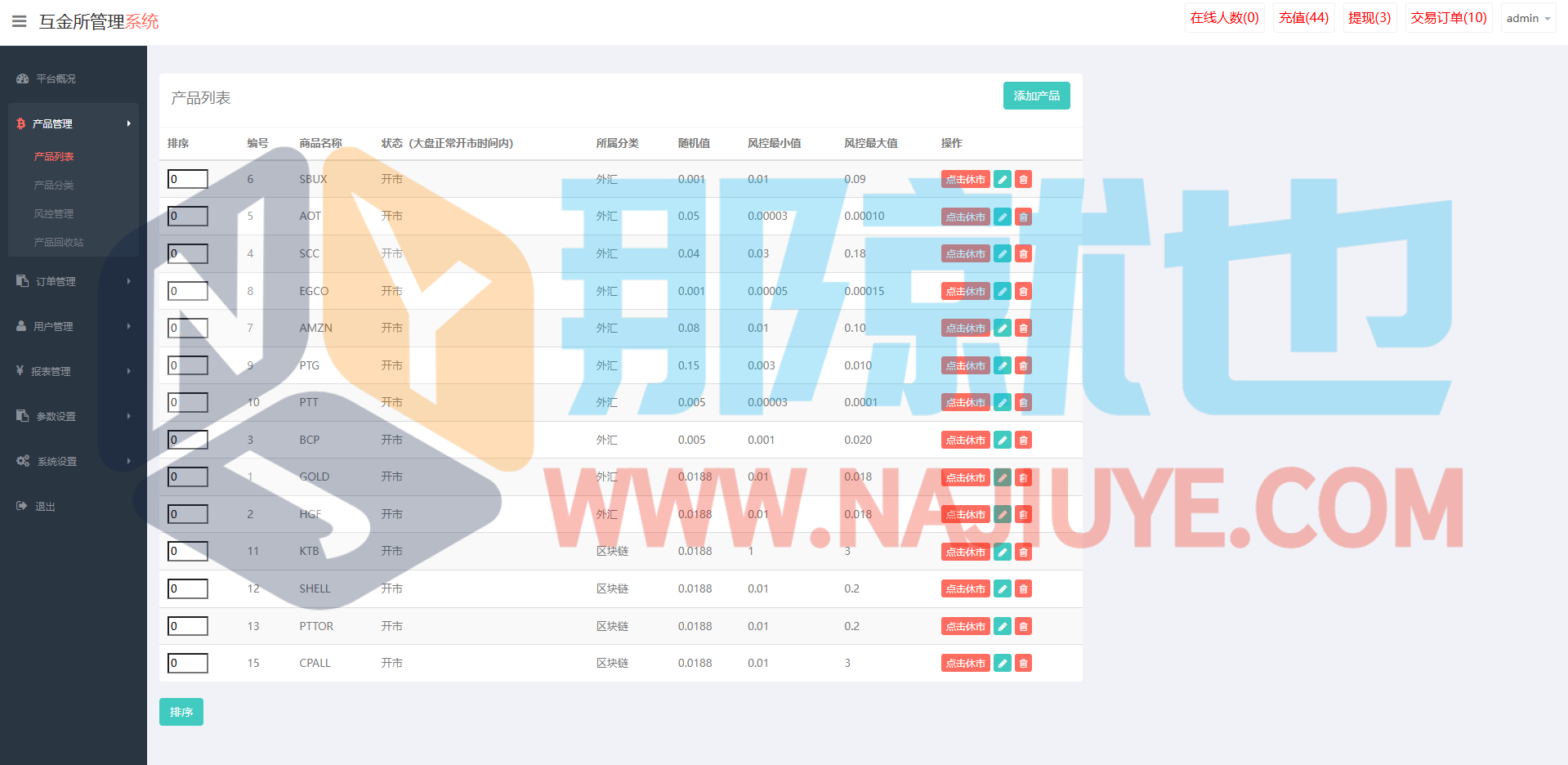Toggle market closed for SBUX product
Viewport: 1568px width, 765px height.
pos(965,180)
